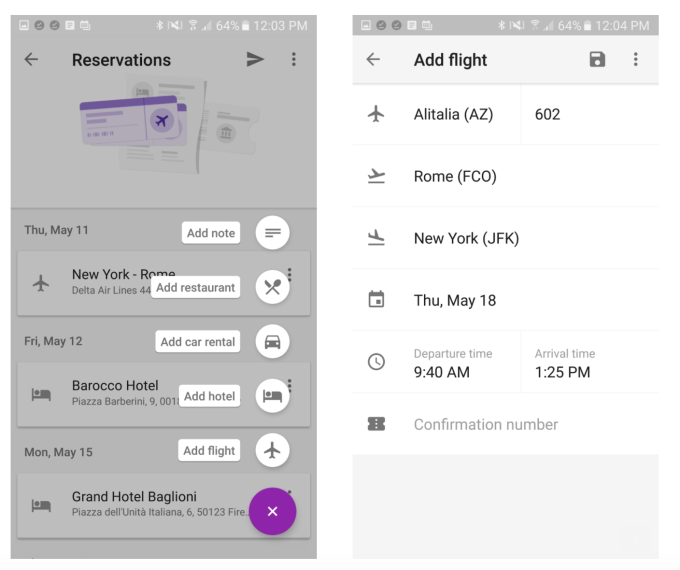Tap the ticket icon beside Confirmation number
The height and width of the screenshot is (570, 680).
point(376,424)
